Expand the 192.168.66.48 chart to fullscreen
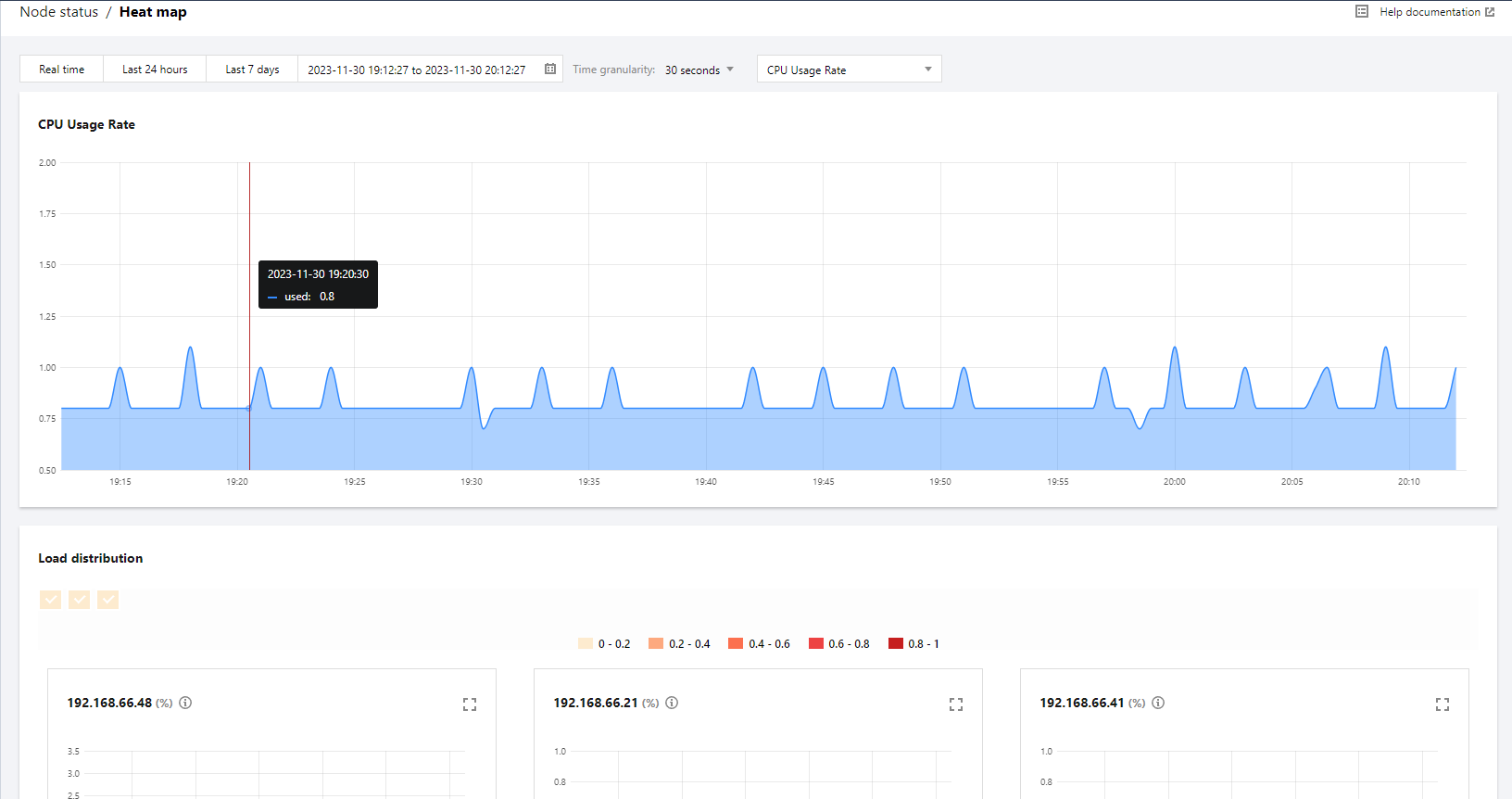The image size is (1512, 799). 470,704
